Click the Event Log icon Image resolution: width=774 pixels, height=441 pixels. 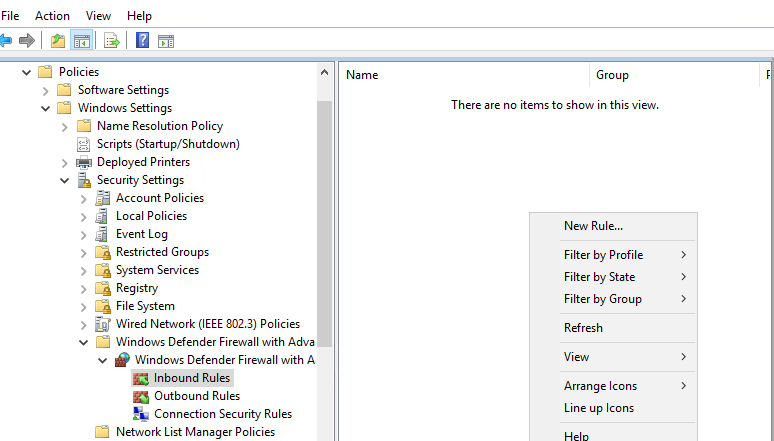(102, 234)
